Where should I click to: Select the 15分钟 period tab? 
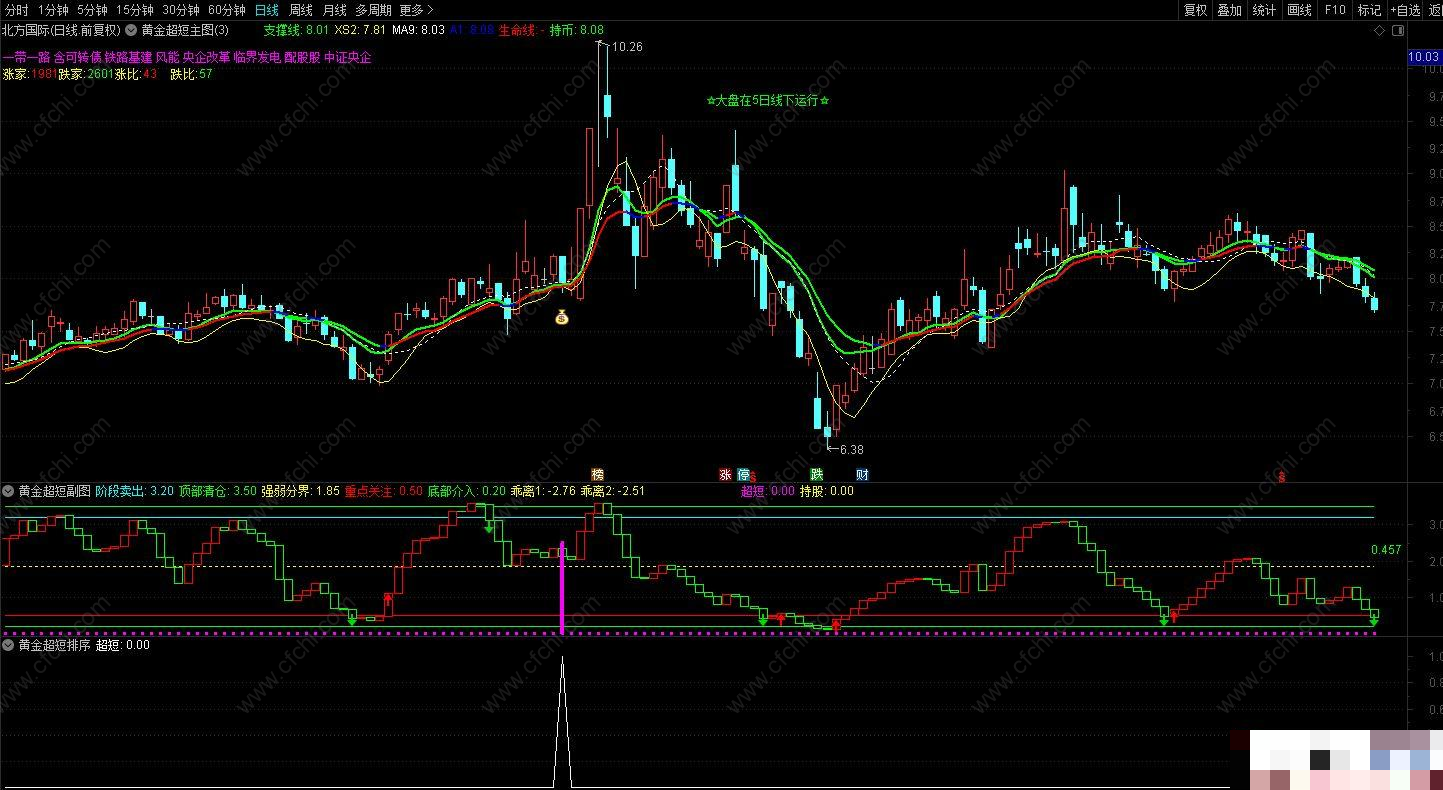click(x=135, y=10)
